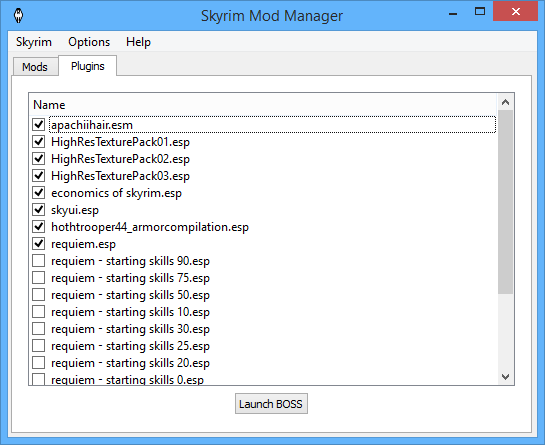Uncheck the apachiihair.esm plugin

tap(39, 124)
